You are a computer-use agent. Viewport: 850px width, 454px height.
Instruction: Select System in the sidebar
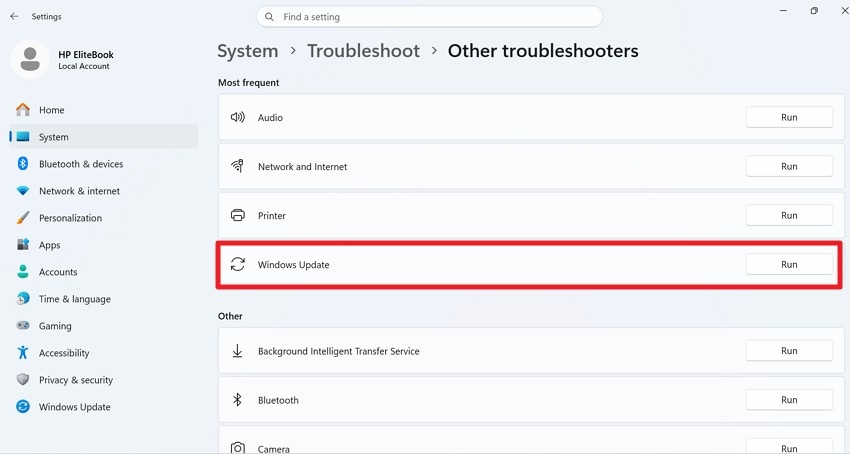coord(104,137)
